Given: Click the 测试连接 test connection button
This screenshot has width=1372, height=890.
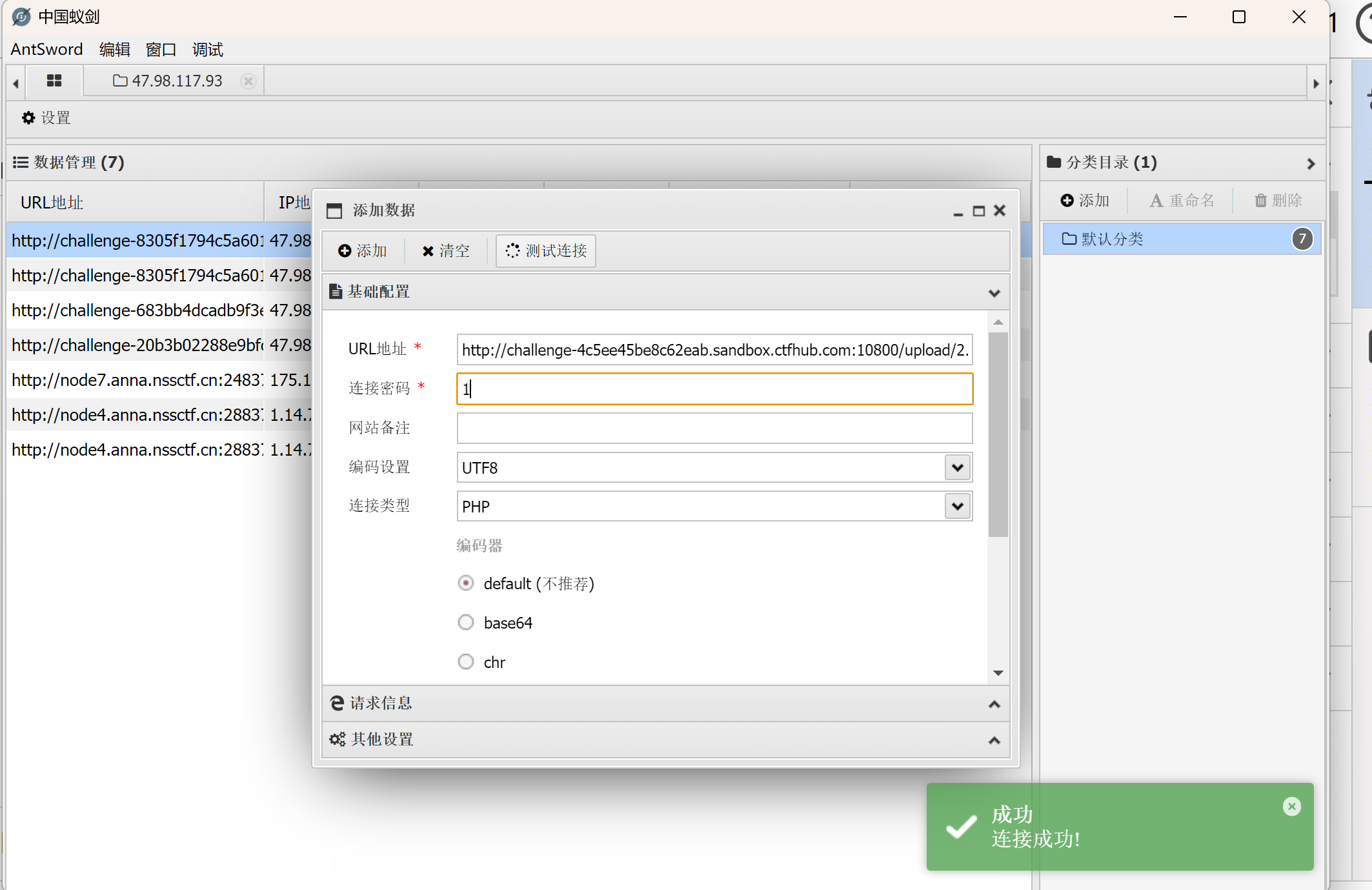Looking at the screenshot, I should coord(546,250).
